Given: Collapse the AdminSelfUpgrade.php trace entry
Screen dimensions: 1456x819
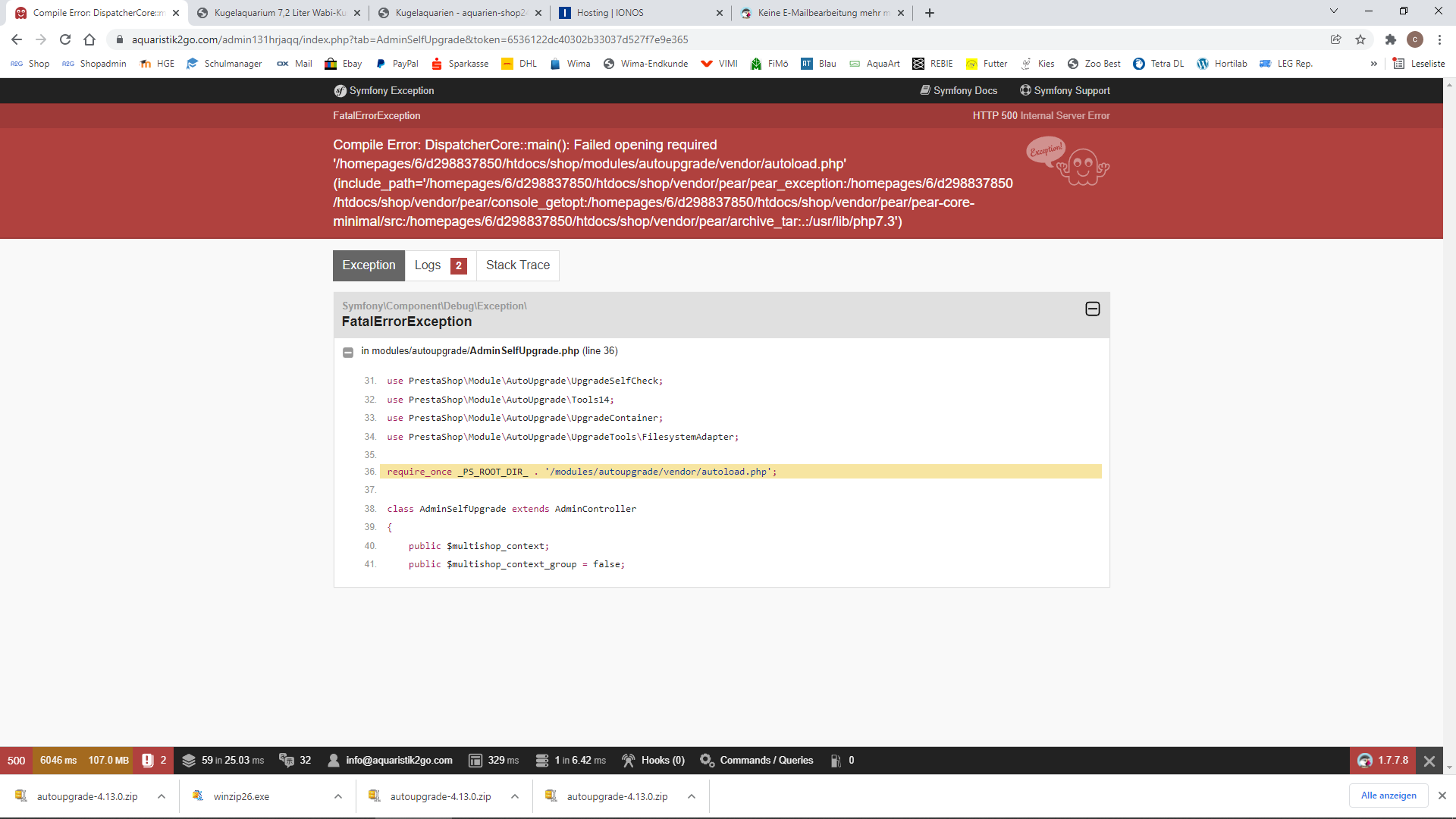Looking at the screenshot, I should (348, 352).
